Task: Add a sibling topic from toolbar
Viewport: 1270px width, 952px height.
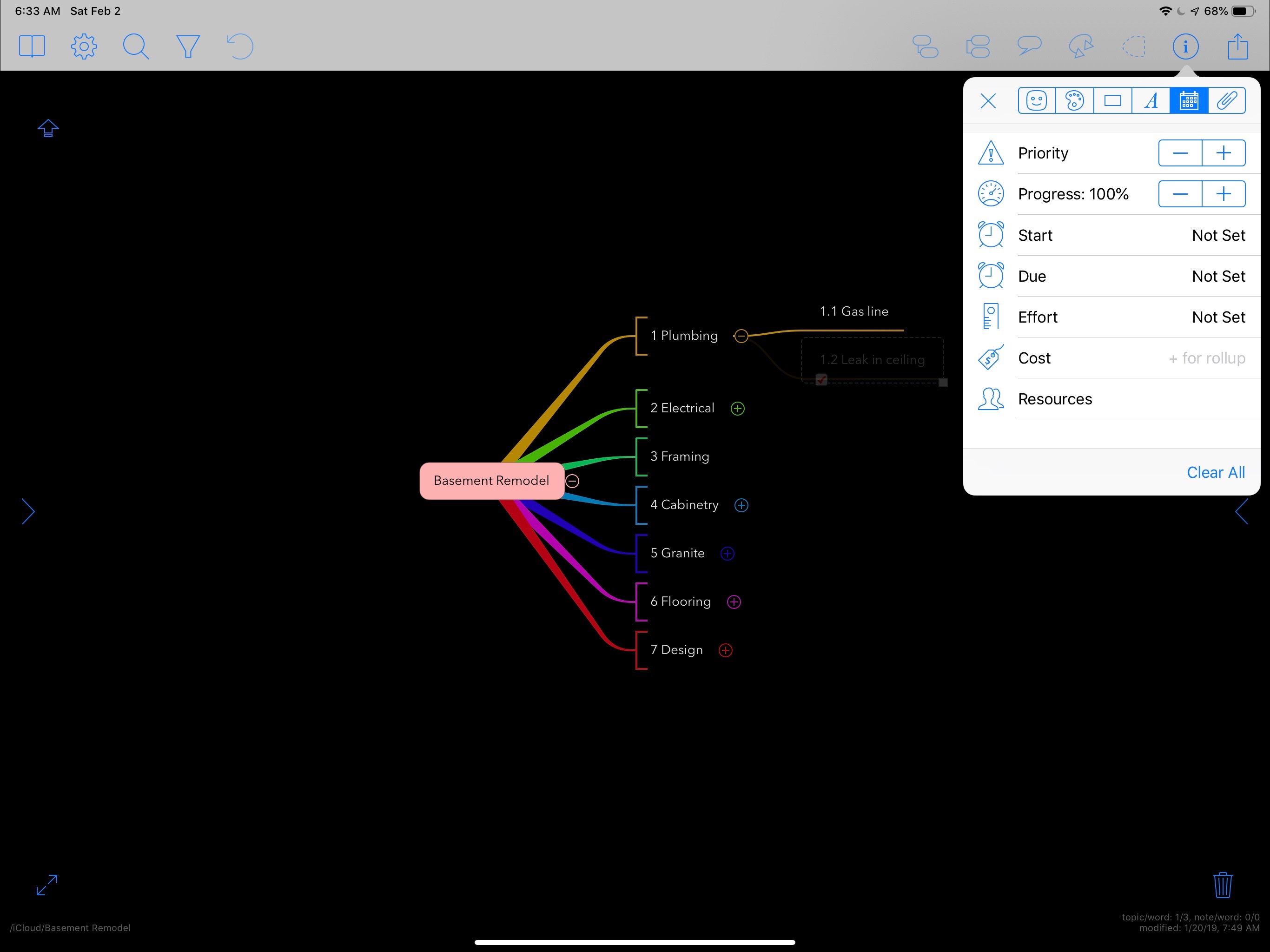Action: pyautogui.click(x=978, y=46)
